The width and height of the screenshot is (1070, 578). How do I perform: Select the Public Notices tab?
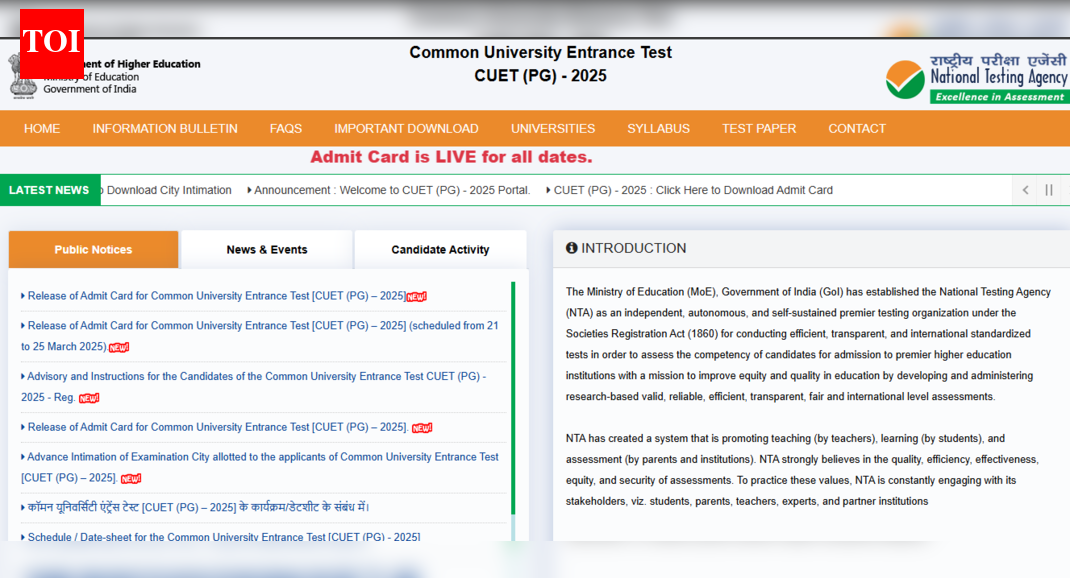[x=93, y=250]
